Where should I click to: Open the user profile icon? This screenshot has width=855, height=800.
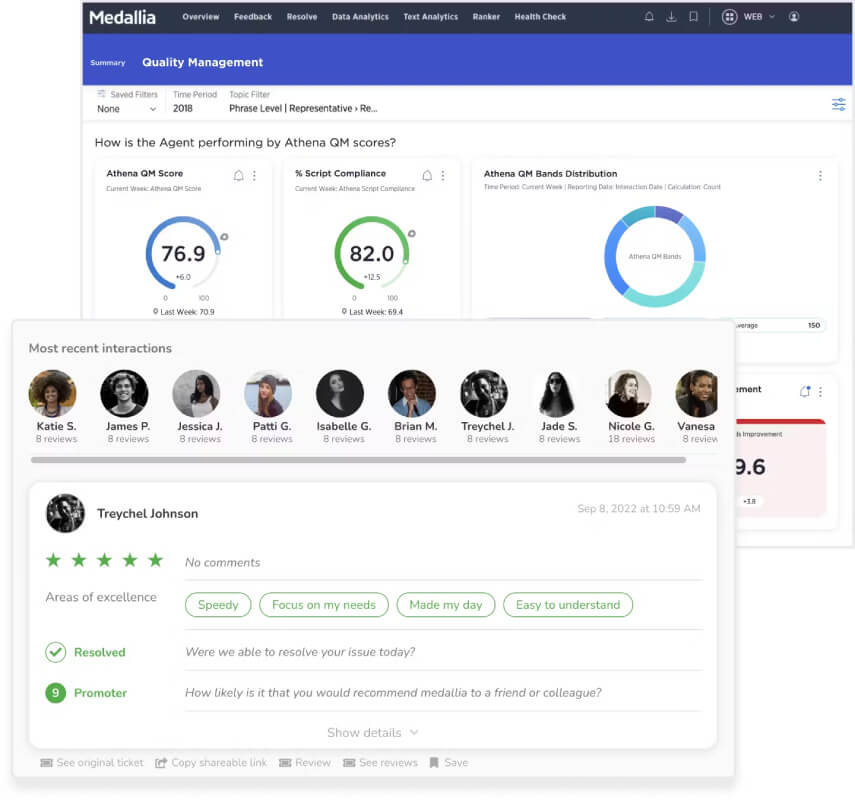click(794, 17)
